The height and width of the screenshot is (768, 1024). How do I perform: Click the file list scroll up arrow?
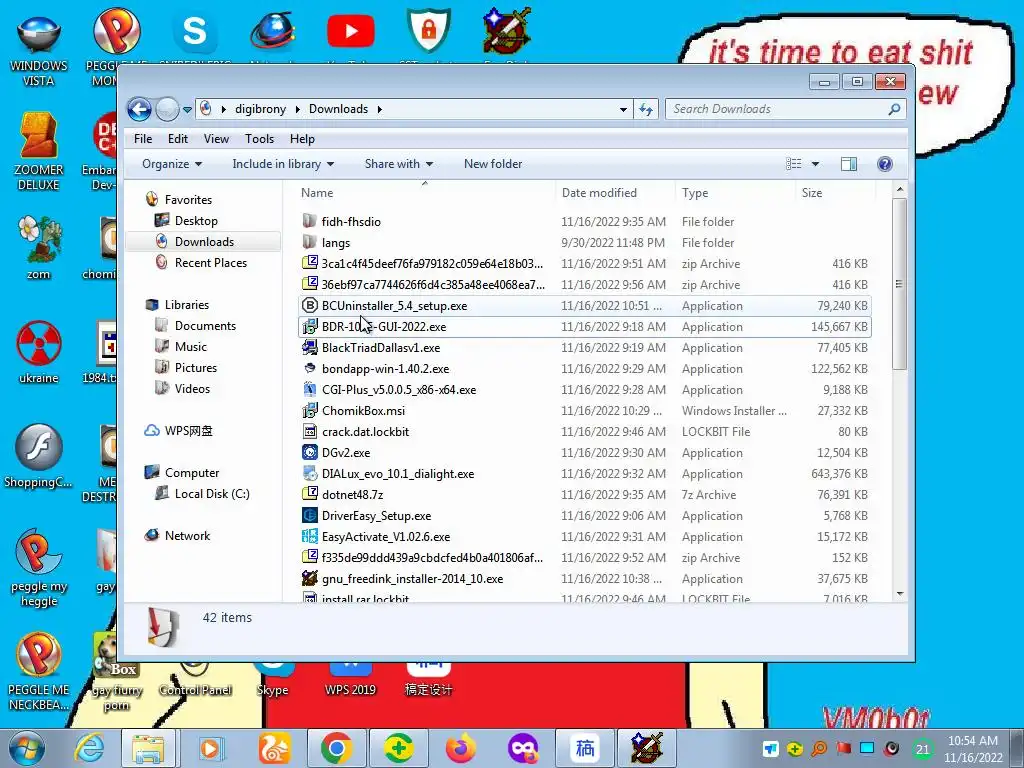(900, 189)
